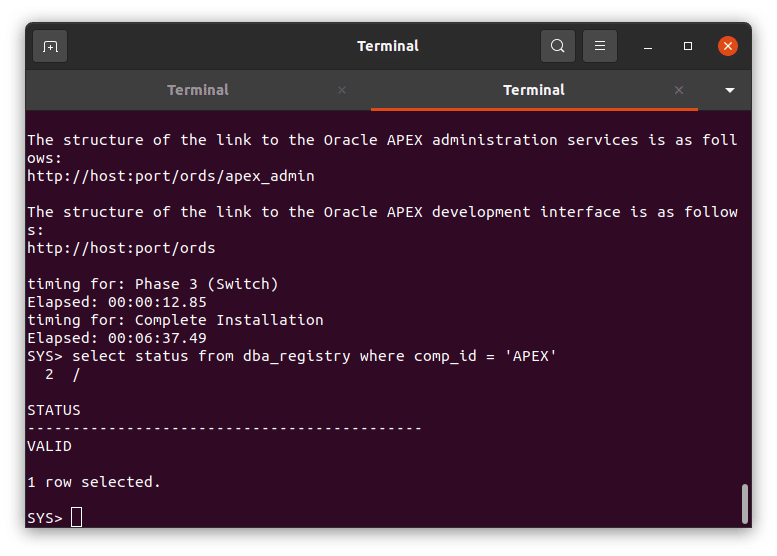Screen dimensions: 777x556
Task: Click the vertical scrollbar thumb
Action: 744,503
